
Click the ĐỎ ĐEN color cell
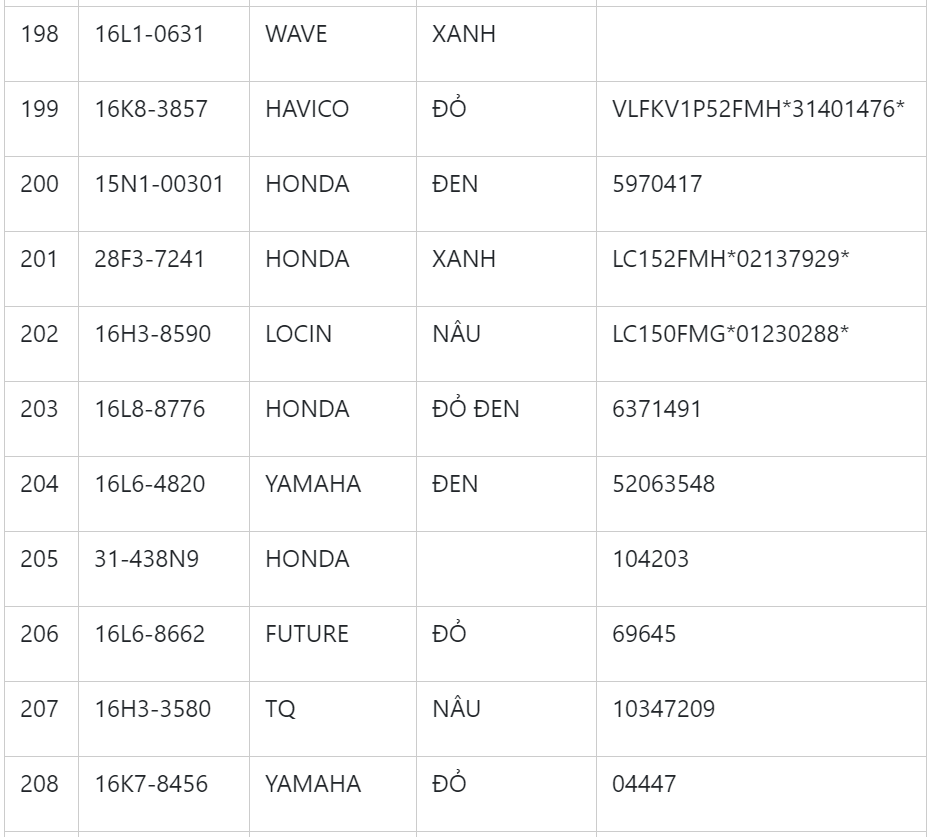[475, 410]
